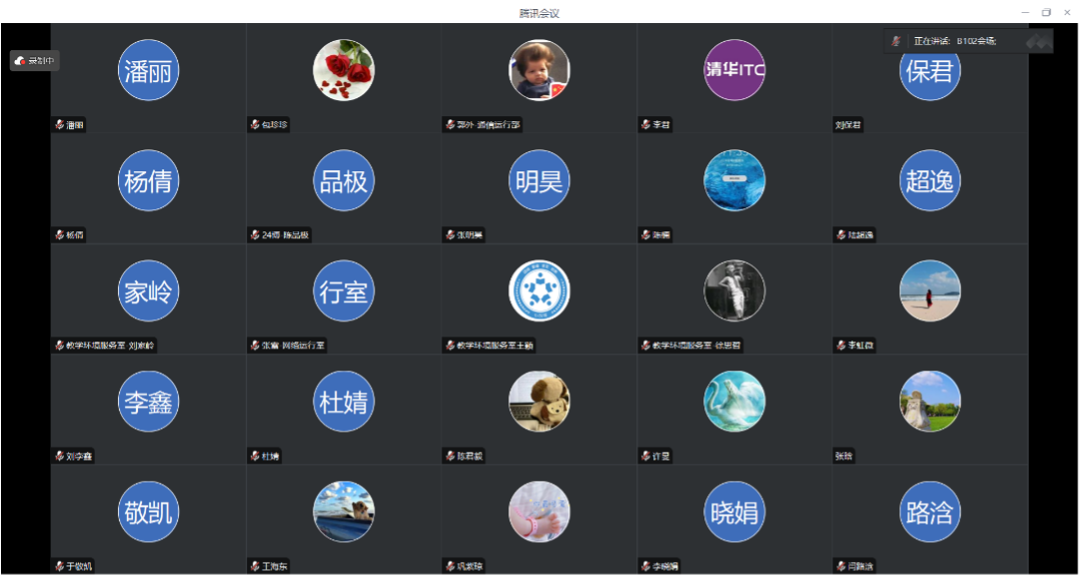This screenshot has height=577, width=1084.
Task: Click the teddy bear profile avatar
Action: coord(539,401)
